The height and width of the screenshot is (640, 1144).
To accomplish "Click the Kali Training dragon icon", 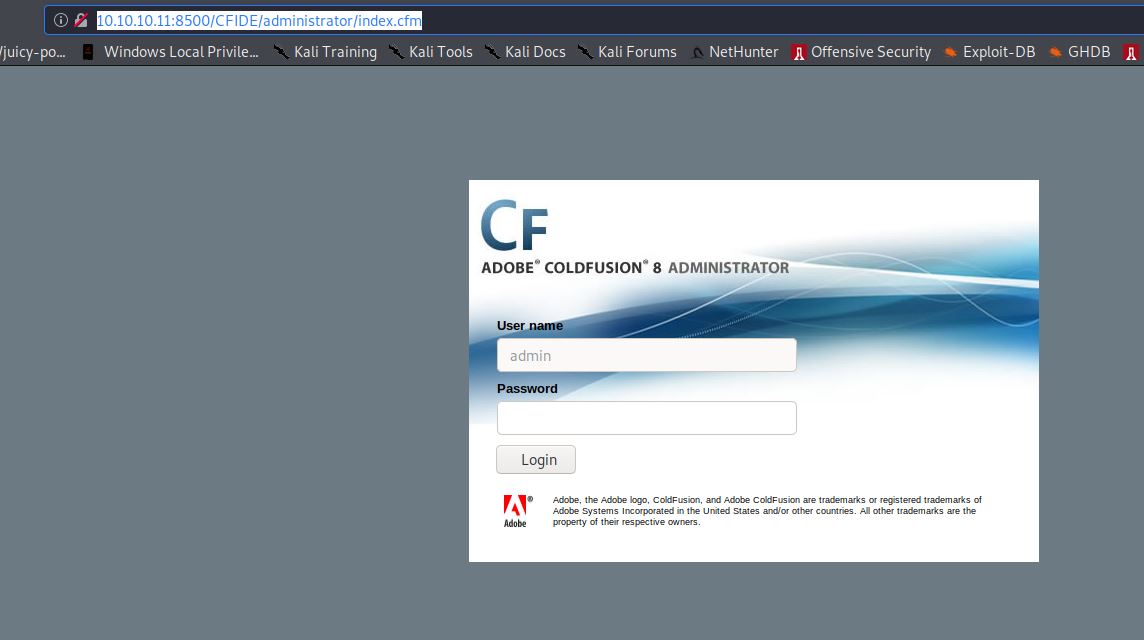I will point(281,52).
